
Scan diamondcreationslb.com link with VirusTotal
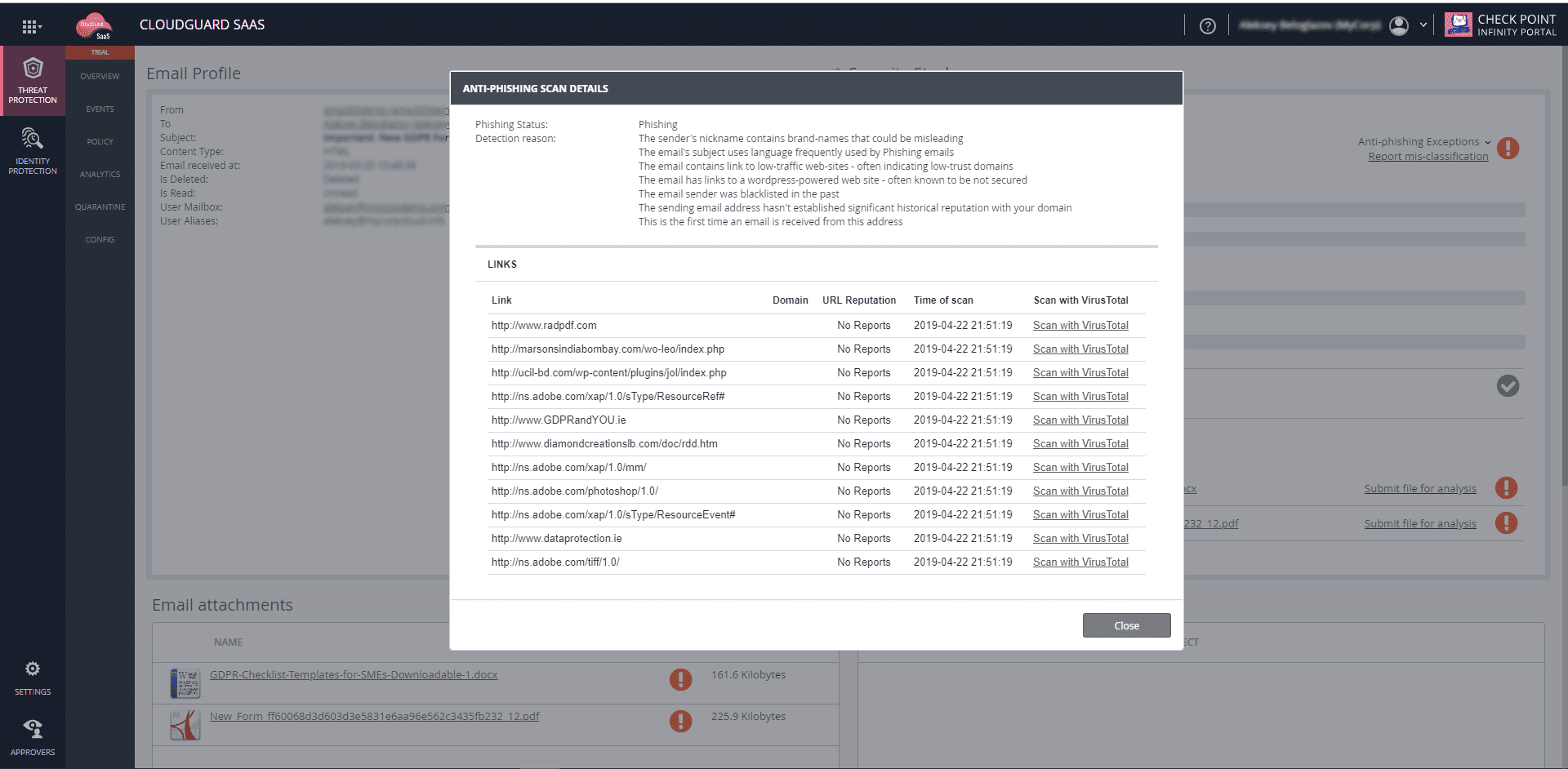pos(1080,444)
